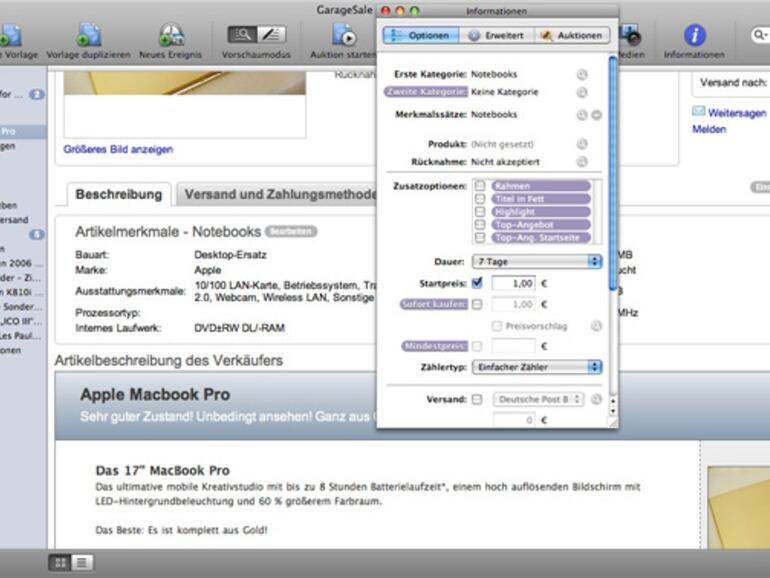Check the Preisvorschlag checkbox
The width and height of the screenshot is (770, 578).
pos(497,326)
